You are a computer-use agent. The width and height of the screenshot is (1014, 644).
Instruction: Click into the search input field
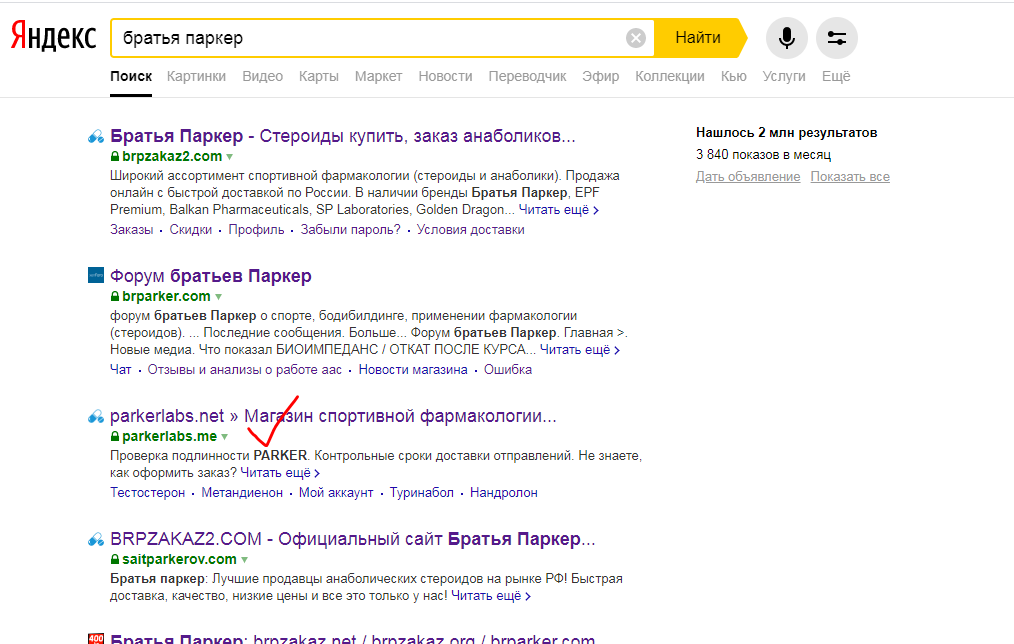click(370, 38)
